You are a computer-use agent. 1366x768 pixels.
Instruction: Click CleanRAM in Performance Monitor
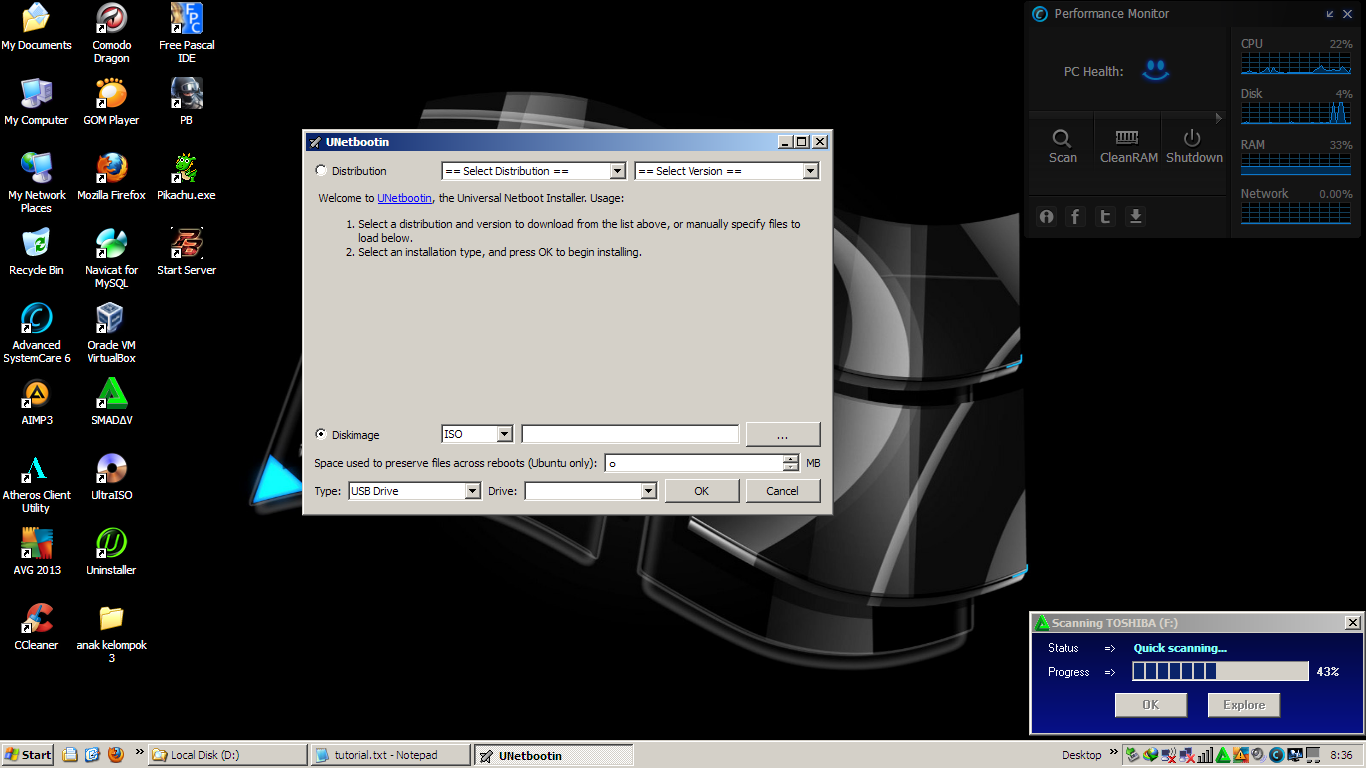click(1128, 146)
